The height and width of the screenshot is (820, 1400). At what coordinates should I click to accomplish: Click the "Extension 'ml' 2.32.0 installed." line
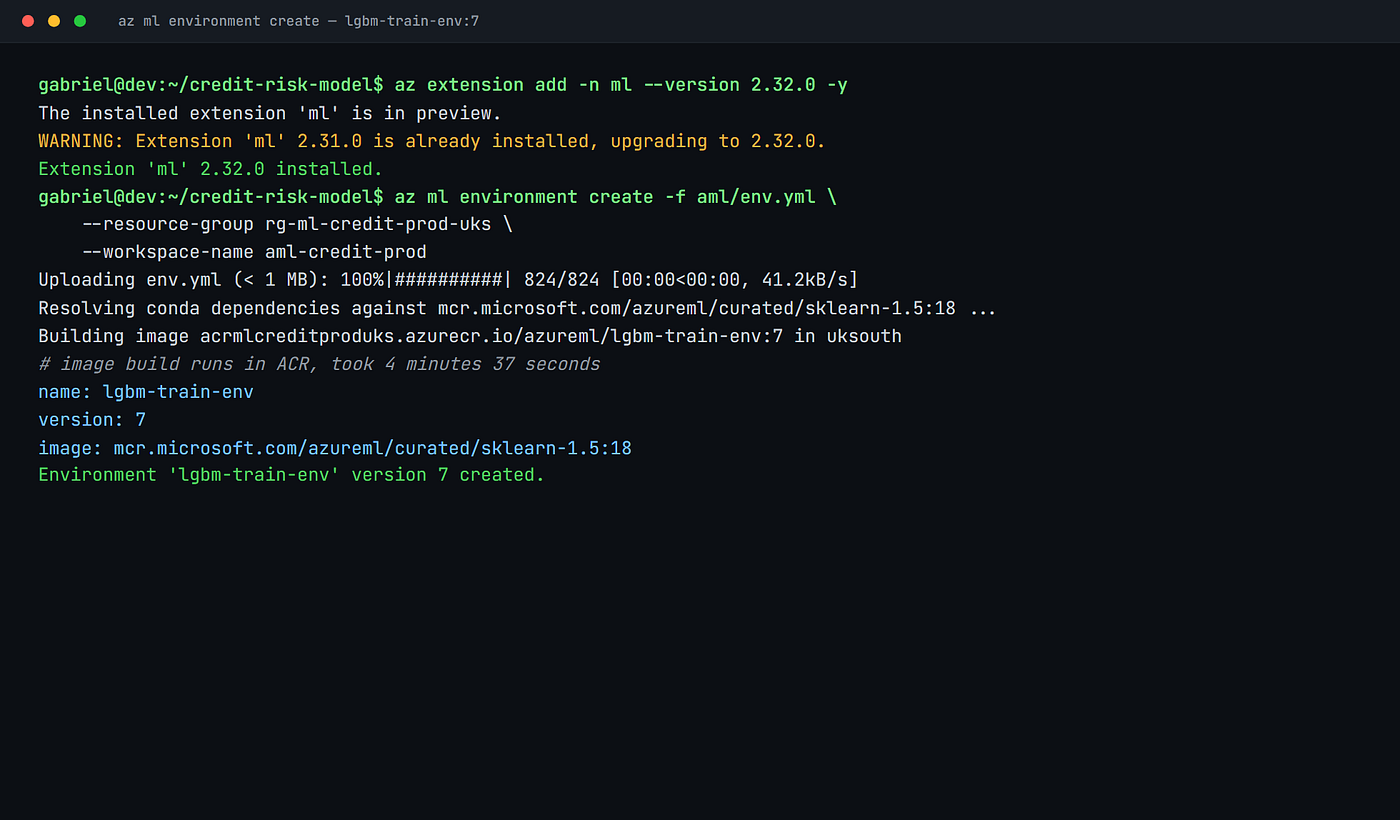tap(211, 169)
